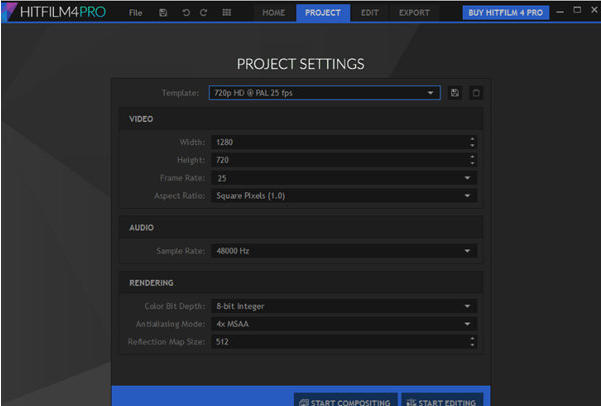Save the current template with the disk icon
This screenshot has width=601, height=406.
pyautogui.click(x=456, y=93)
